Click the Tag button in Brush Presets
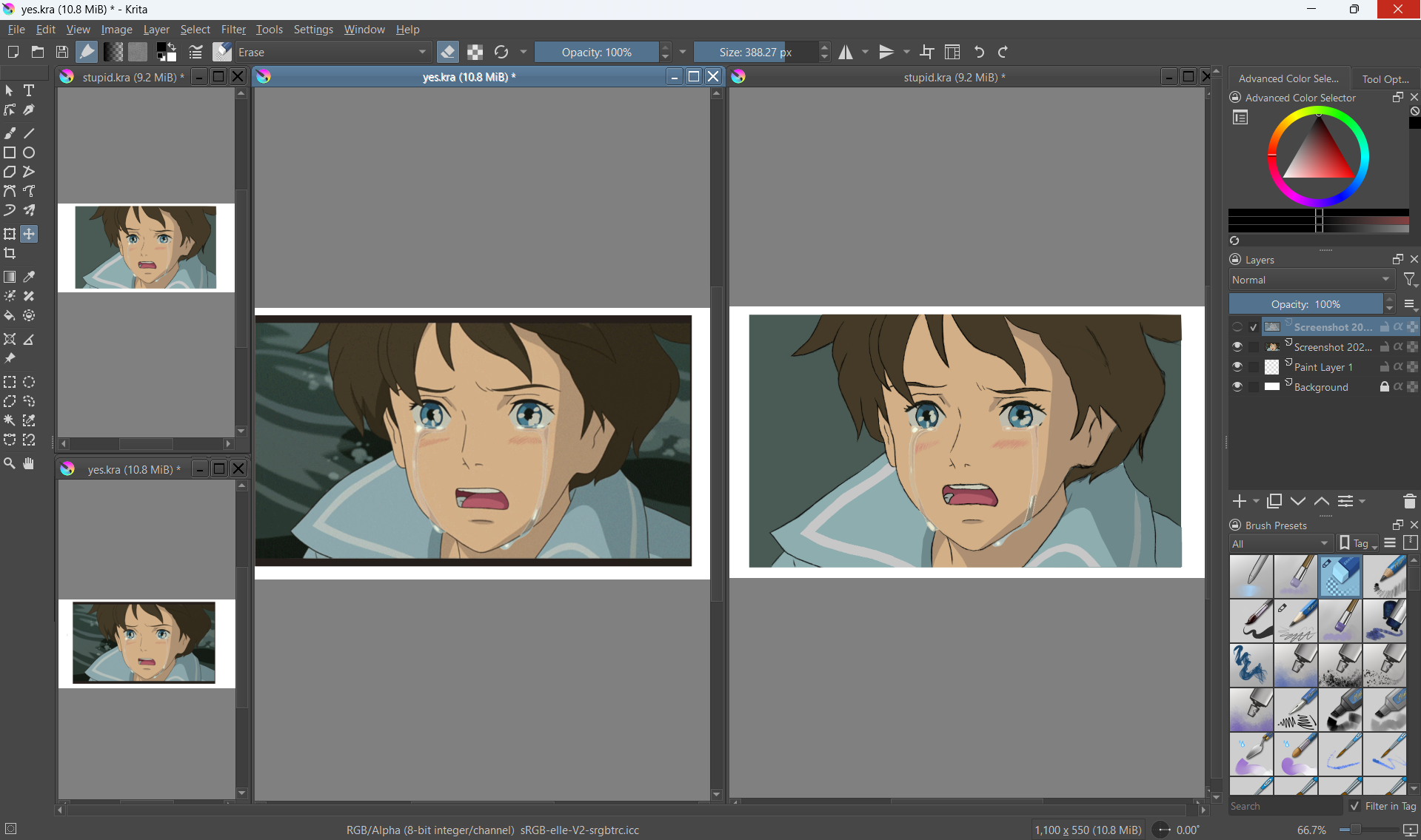1421x840 pixels. pyautogui.click(x=1358, y=544)
